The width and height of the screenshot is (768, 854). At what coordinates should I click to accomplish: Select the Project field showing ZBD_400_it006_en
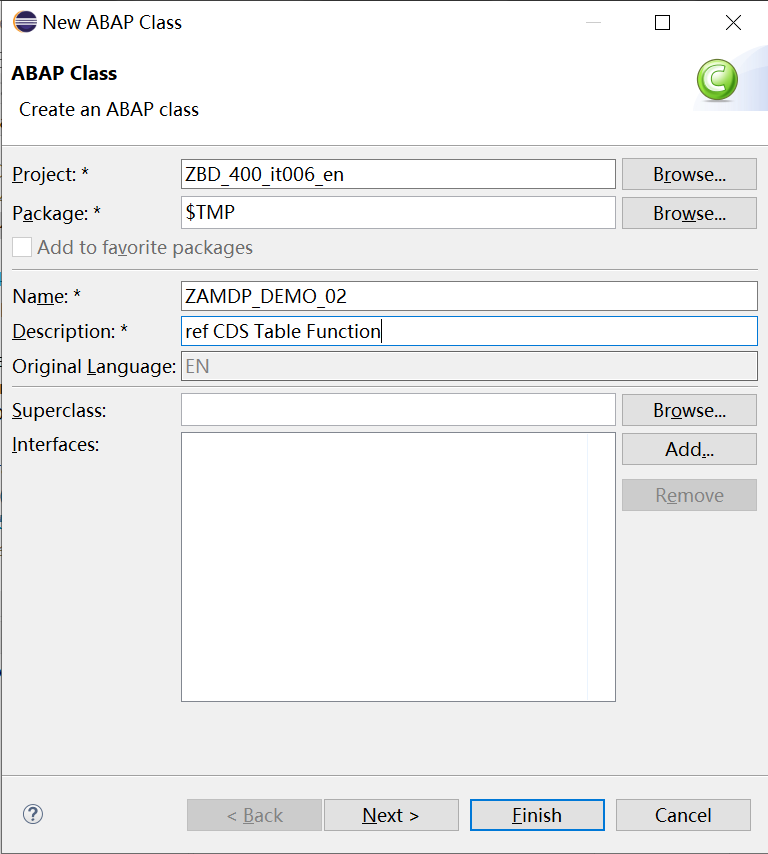[397, 174]
